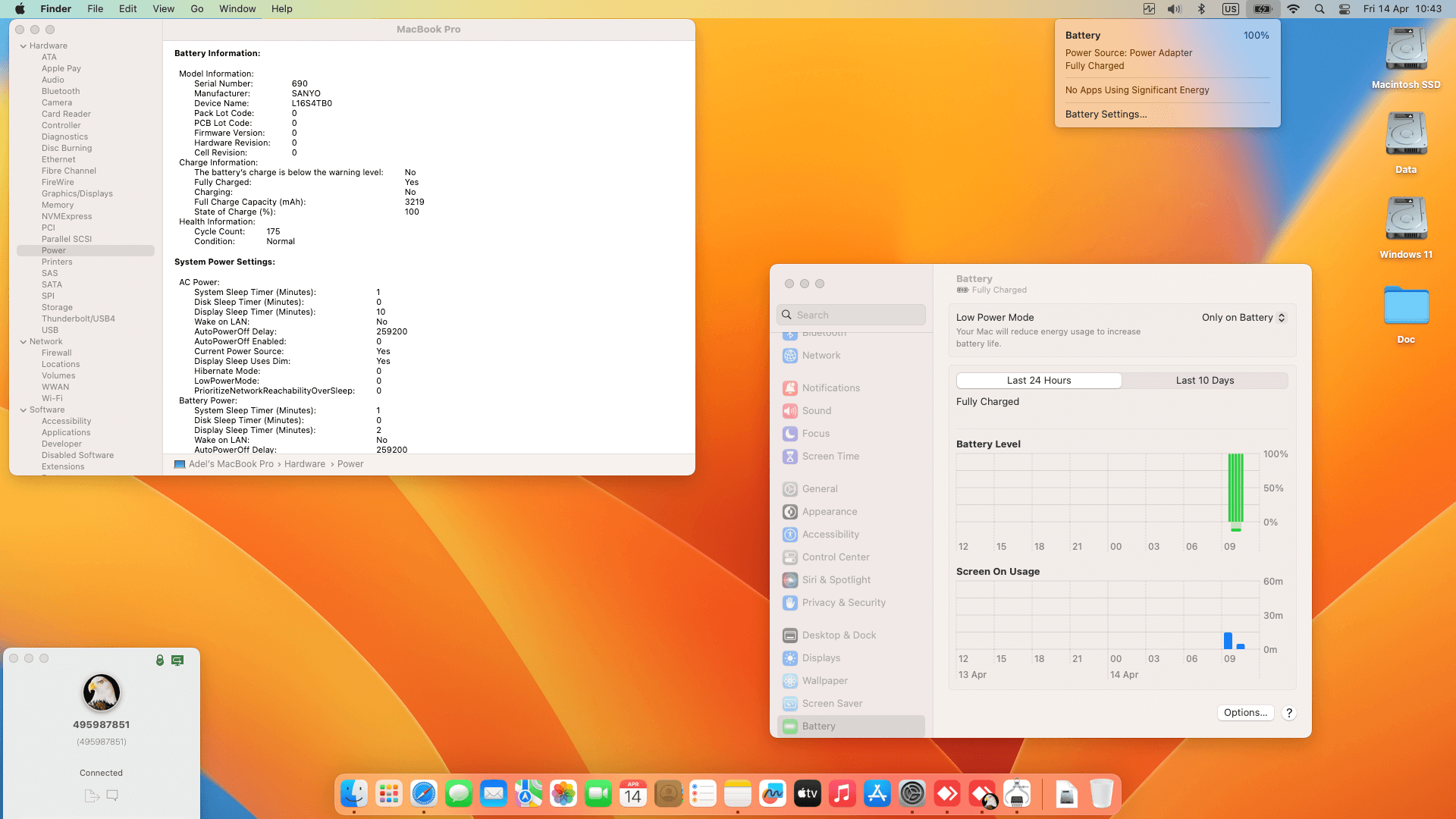Open the Go menu in Finder

[196, 9]
